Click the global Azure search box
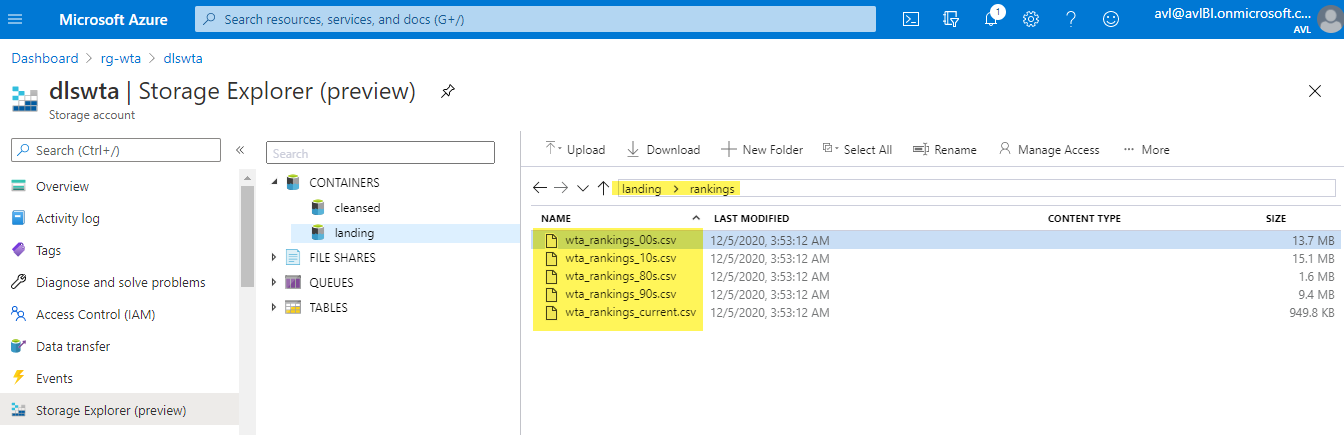The image size is (1344, 435). [x=535, y=19]
